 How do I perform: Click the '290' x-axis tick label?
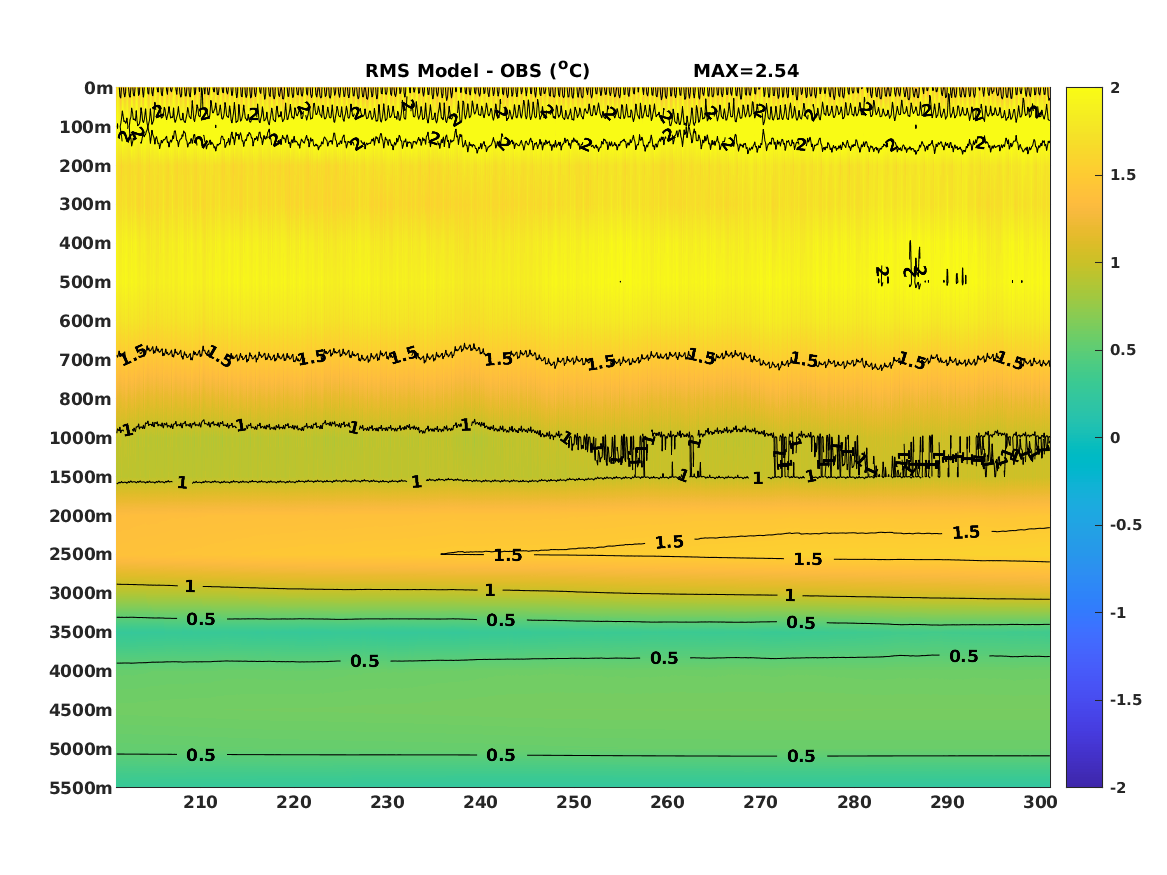pos(947,802)
